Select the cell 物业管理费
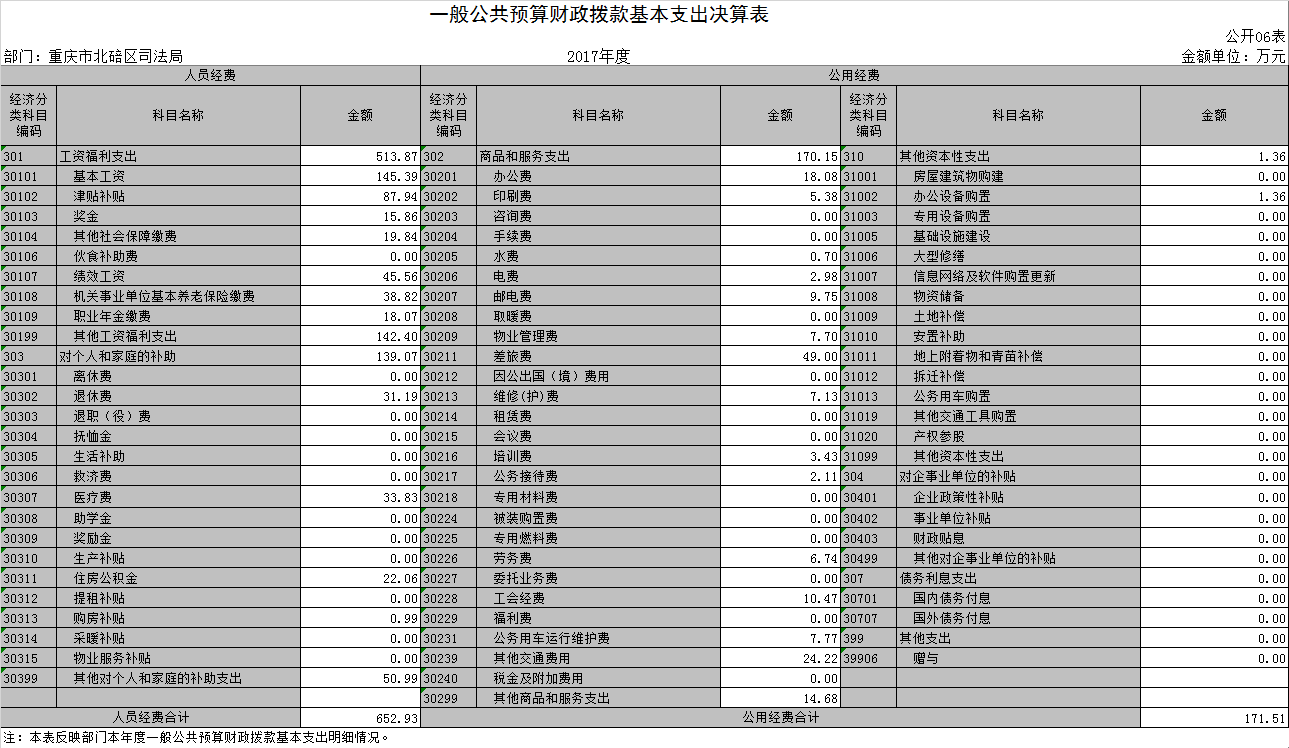Screen dimensions: 1289x748 point(598,337)
